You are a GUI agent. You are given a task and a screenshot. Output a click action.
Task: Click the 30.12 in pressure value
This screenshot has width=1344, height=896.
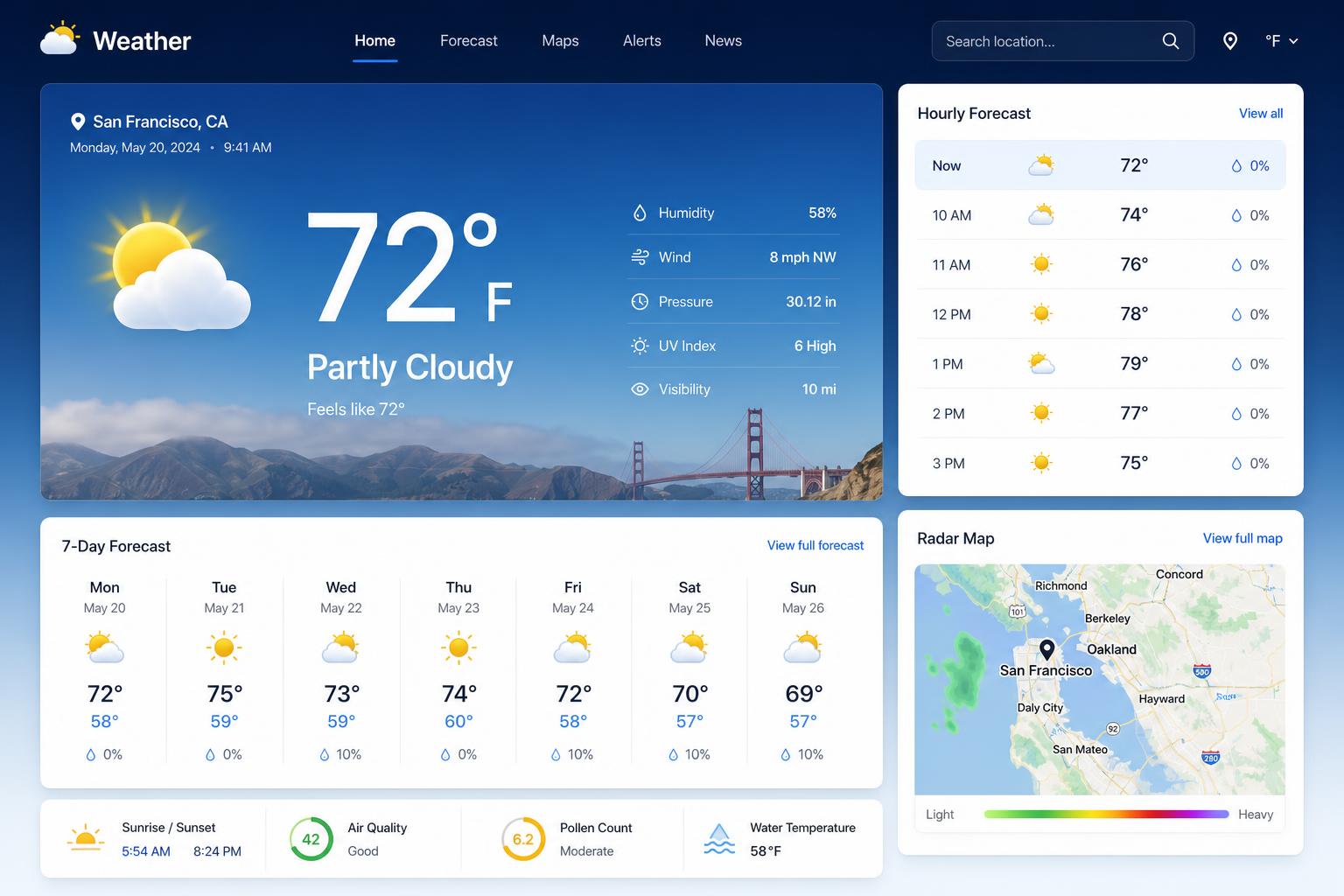pos(810,302)
